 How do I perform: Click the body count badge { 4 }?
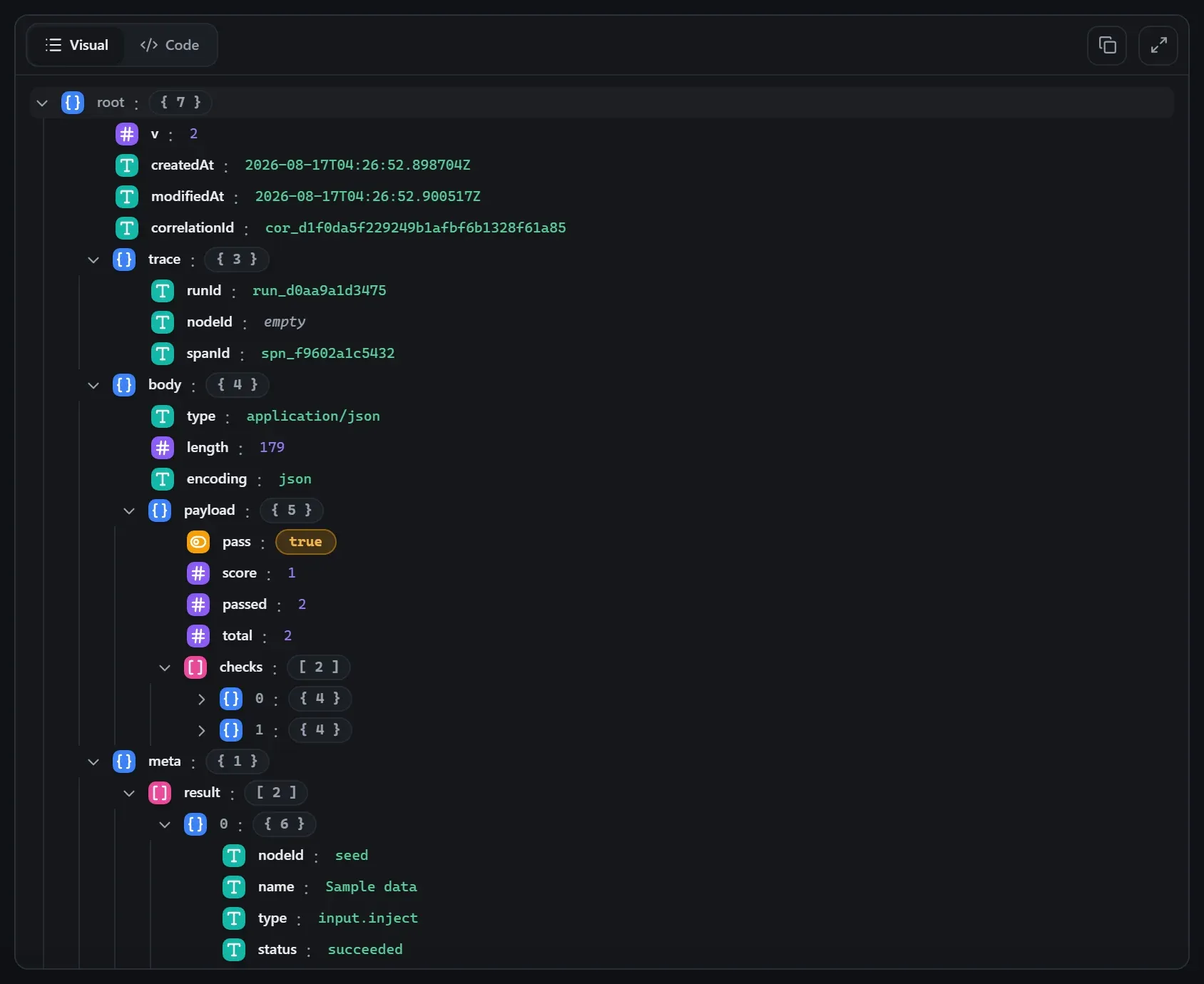coord(238,385)
